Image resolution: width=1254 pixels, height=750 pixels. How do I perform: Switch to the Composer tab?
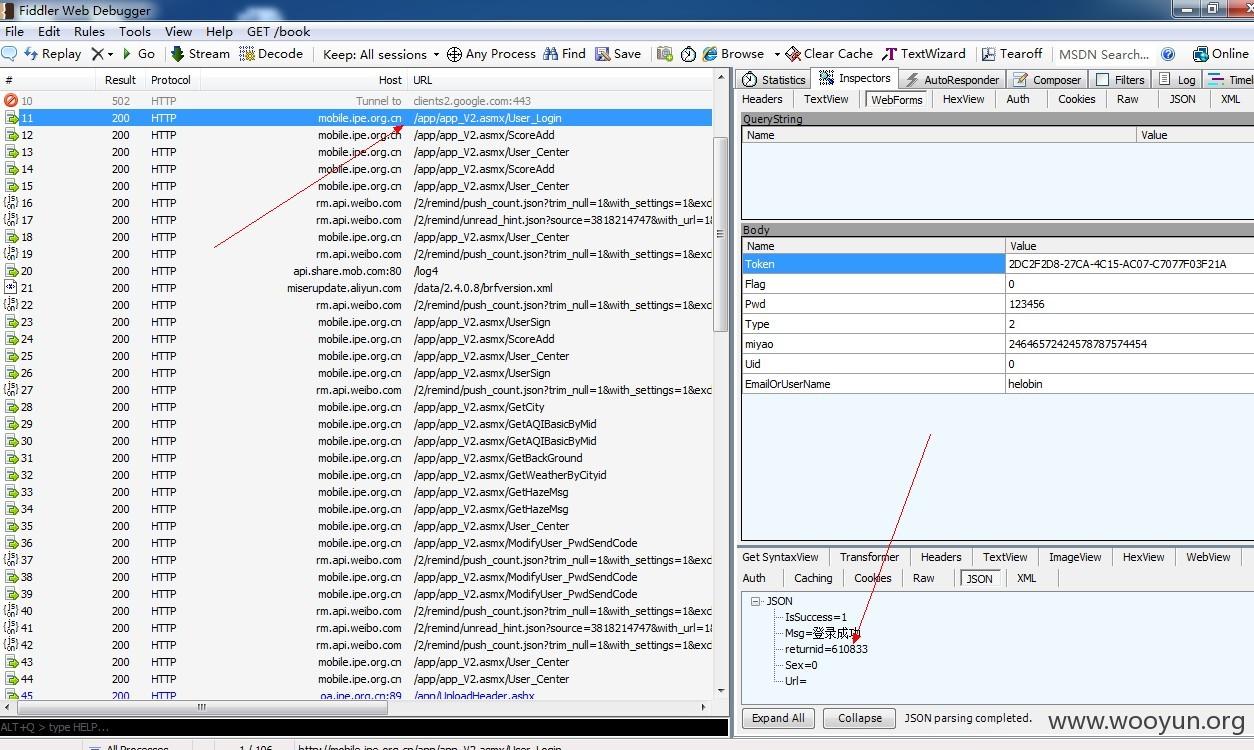tap(1047, 79)
